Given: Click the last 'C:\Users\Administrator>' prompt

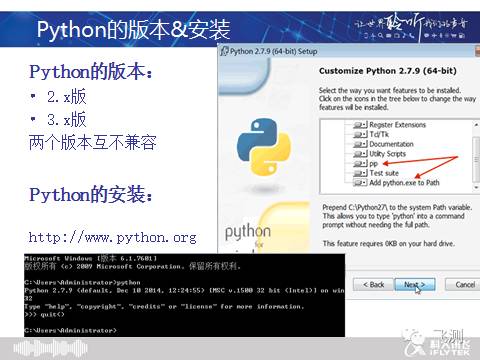Looking at the screenshot, I should pos(70,330).
